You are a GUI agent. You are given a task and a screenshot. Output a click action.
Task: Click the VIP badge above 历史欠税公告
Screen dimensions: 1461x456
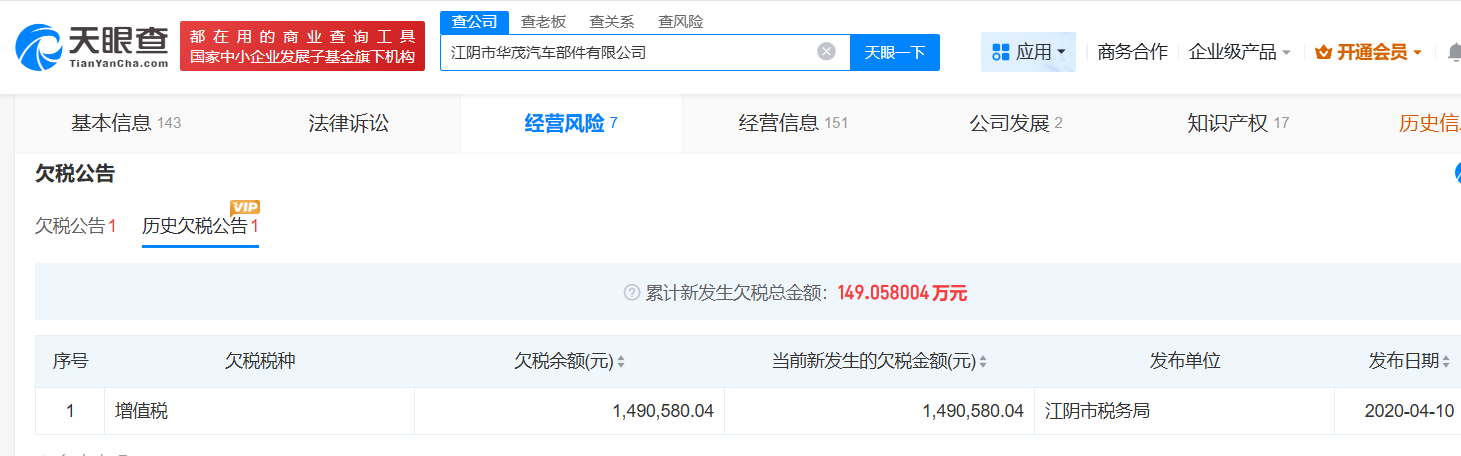[245, 207]
